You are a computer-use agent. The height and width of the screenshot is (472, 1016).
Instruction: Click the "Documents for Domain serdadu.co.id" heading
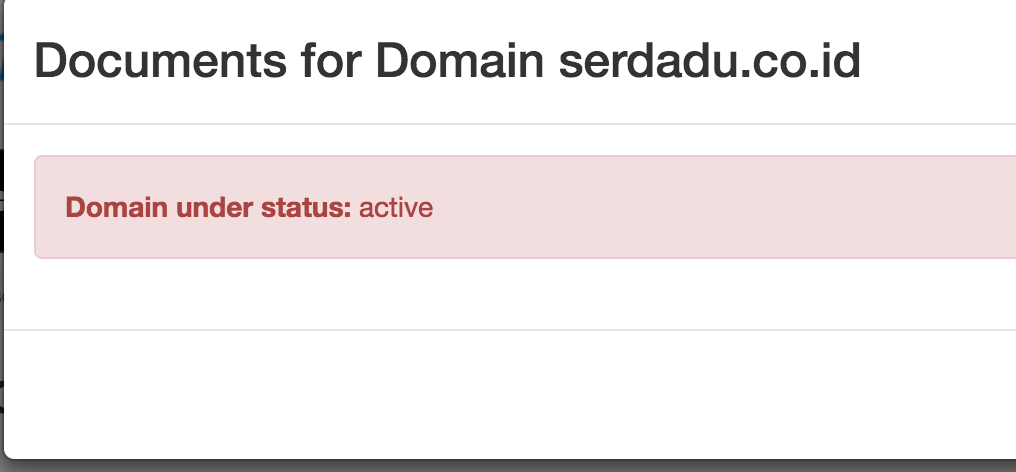coord(447,62)
